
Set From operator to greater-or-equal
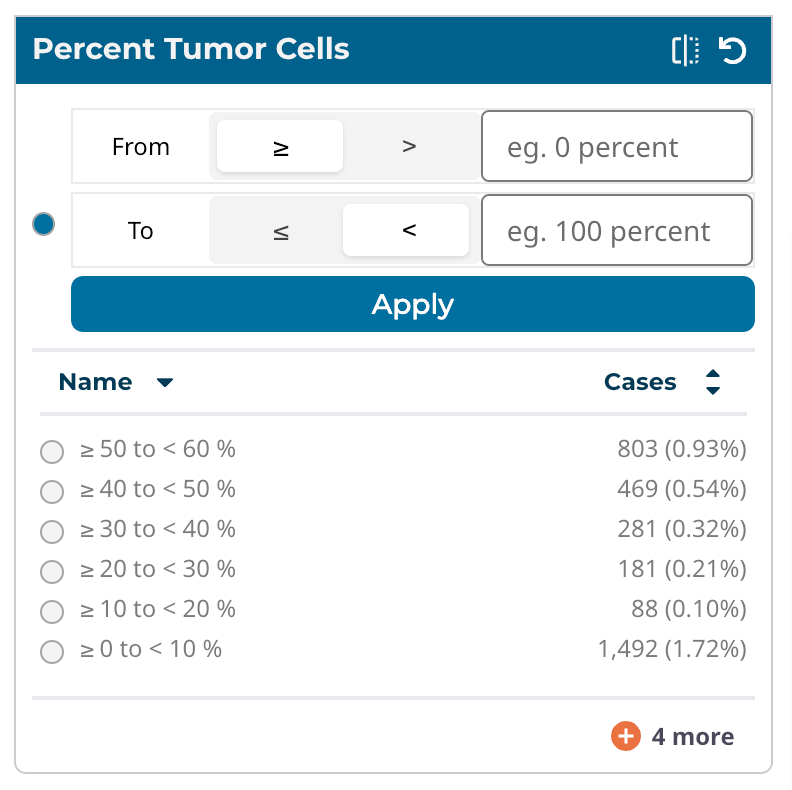pos(280,147)
